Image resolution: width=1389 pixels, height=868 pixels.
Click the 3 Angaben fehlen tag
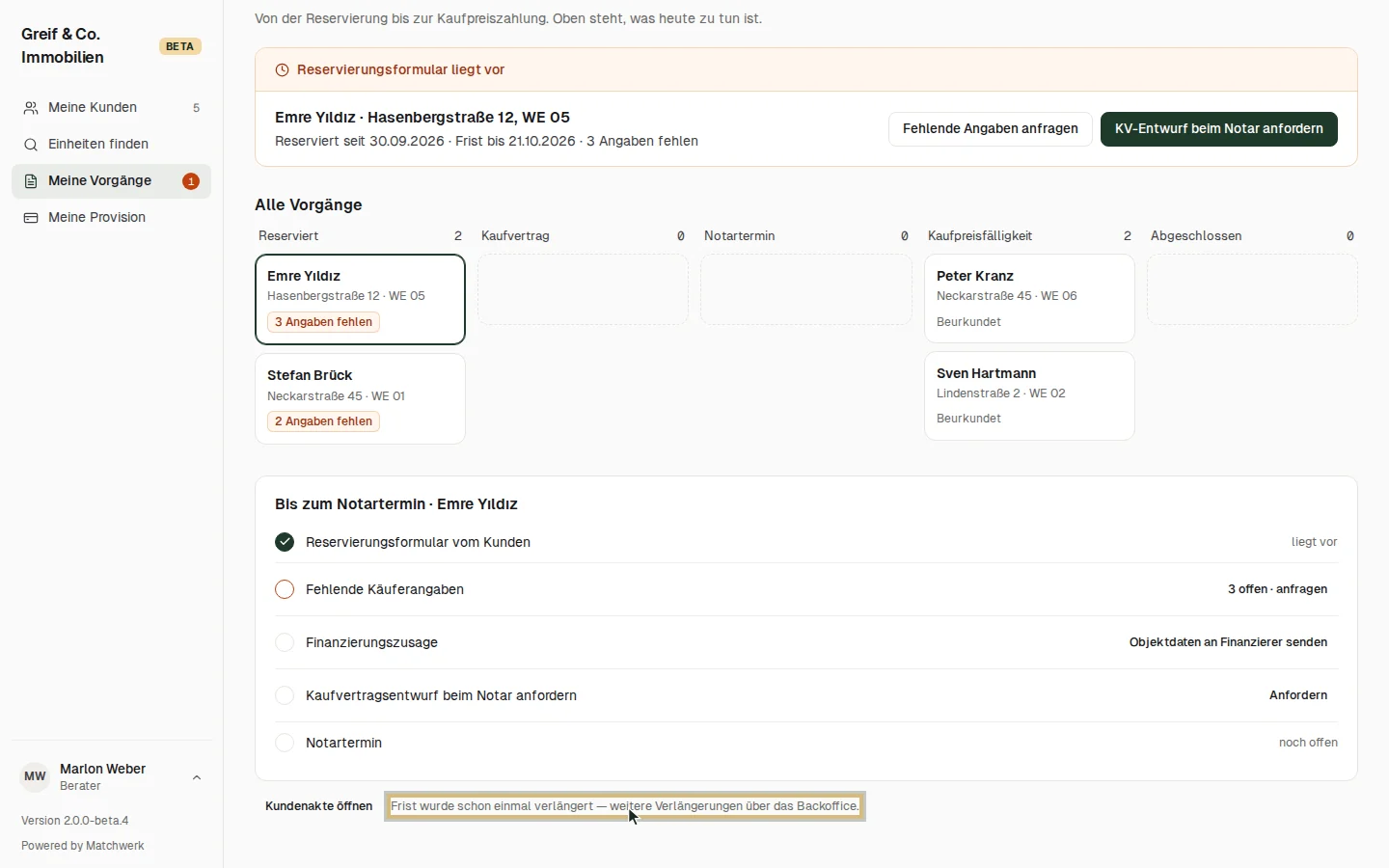pyautogui.click(x=323, y=322)
